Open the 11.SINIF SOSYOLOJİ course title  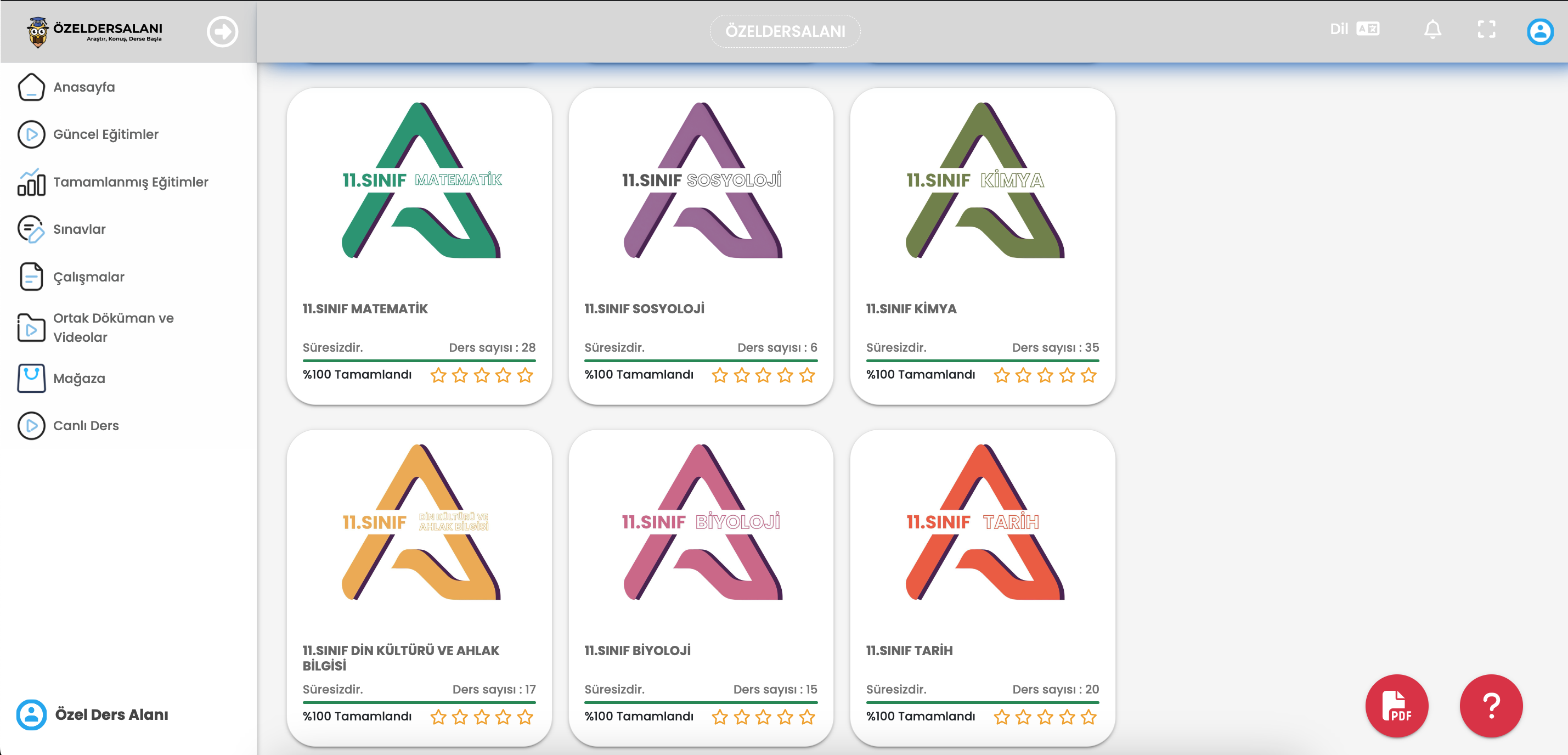tap(644, 309)
